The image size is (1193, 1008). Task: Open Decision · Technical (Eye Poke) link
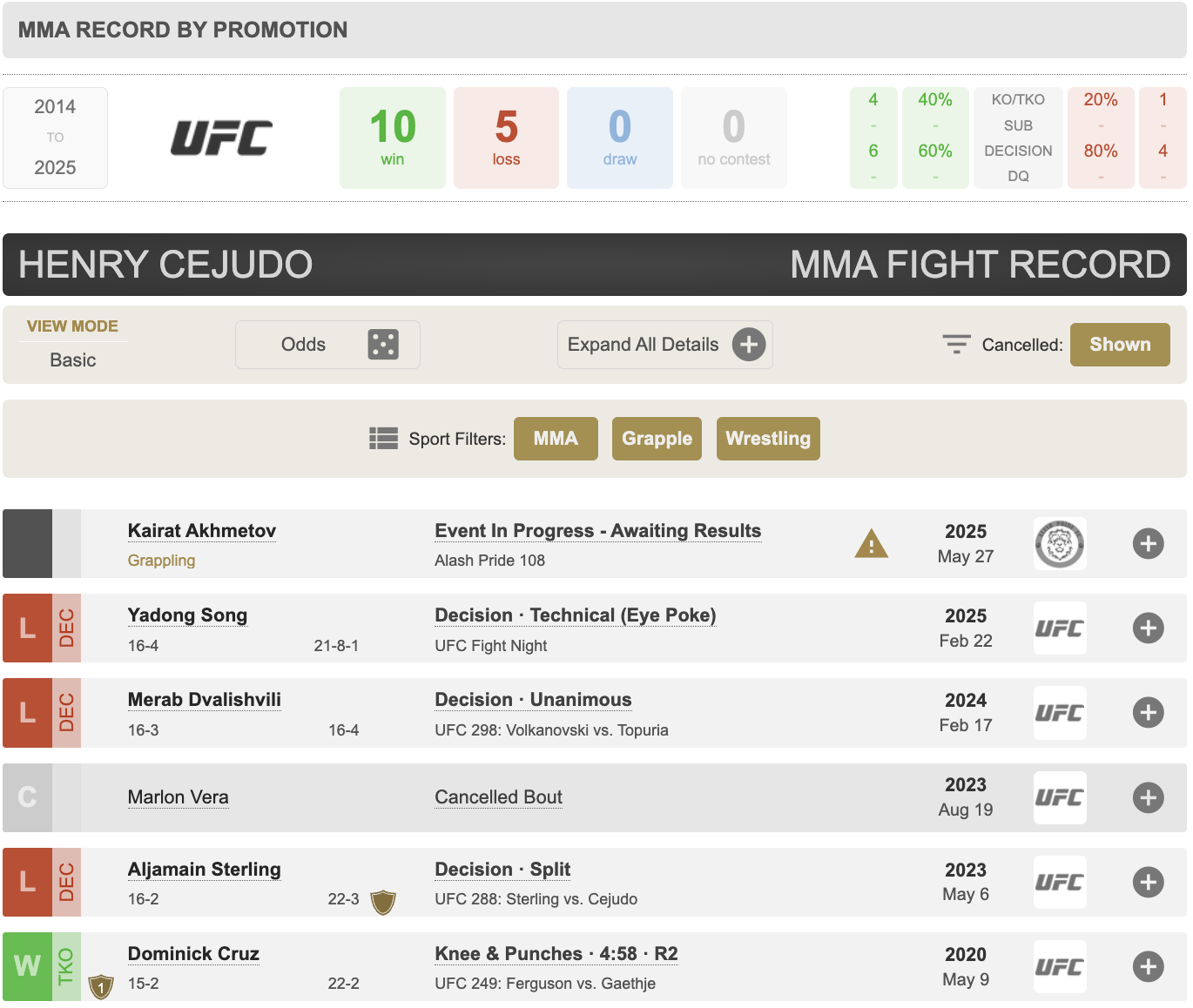[576, 615]
